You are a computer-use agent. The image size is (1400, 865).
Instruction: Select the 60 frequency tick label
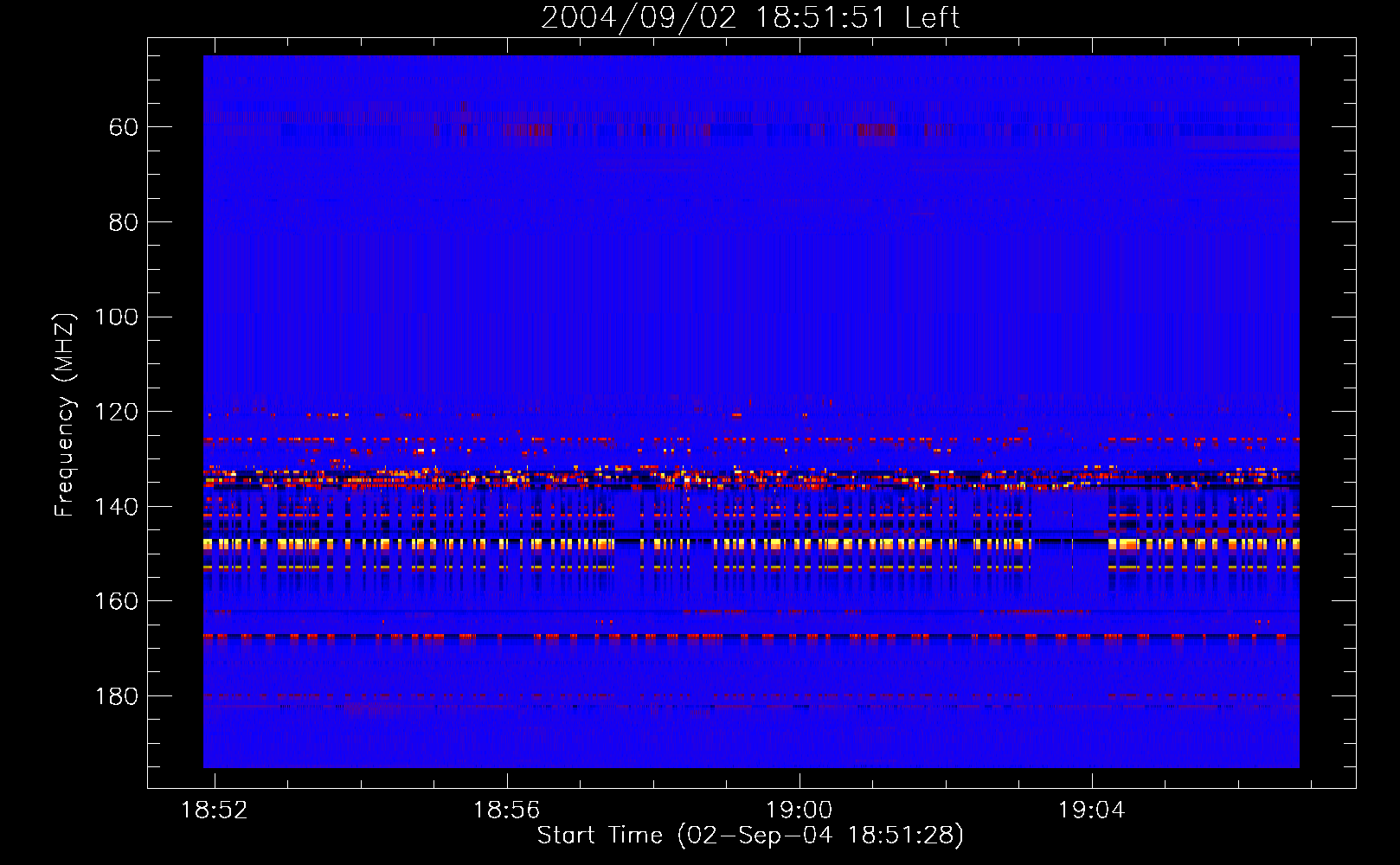click(124, 127)
